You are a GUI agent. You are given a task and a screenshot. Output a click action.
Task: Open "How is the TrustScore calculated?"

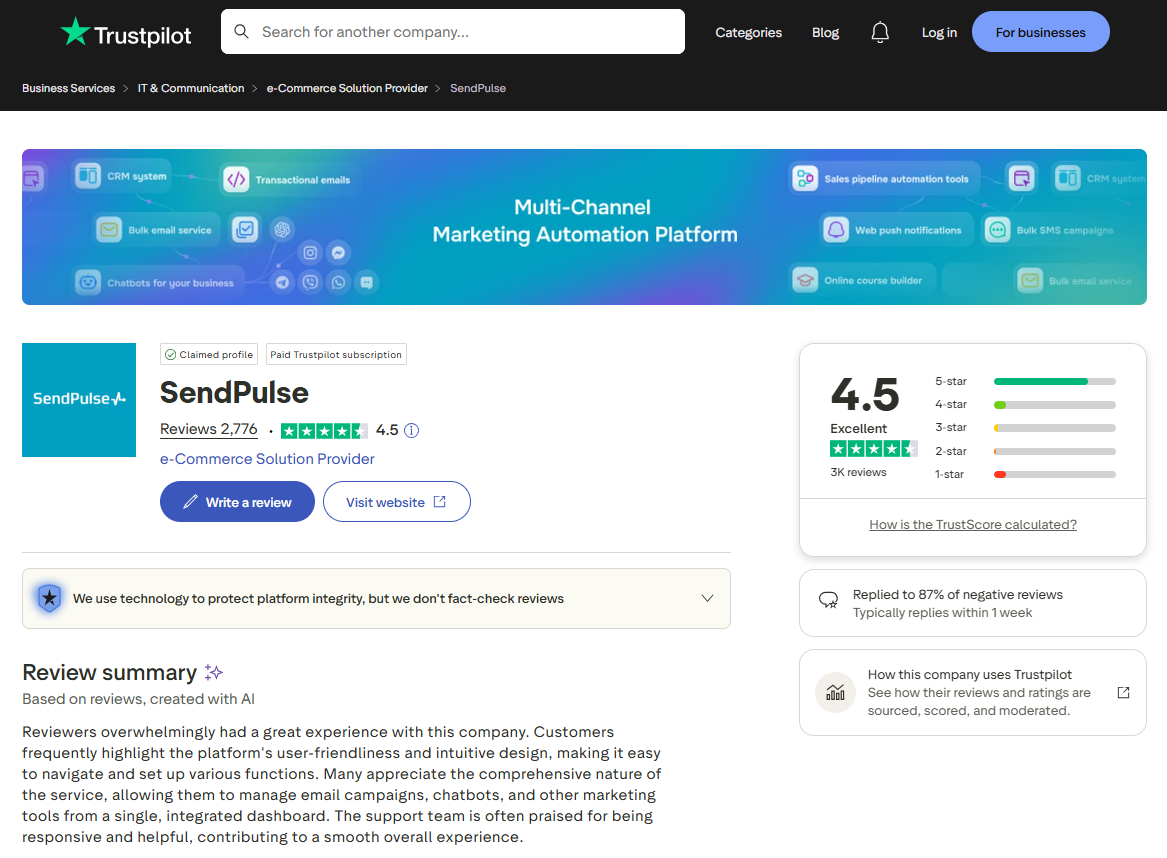point(972,524)
